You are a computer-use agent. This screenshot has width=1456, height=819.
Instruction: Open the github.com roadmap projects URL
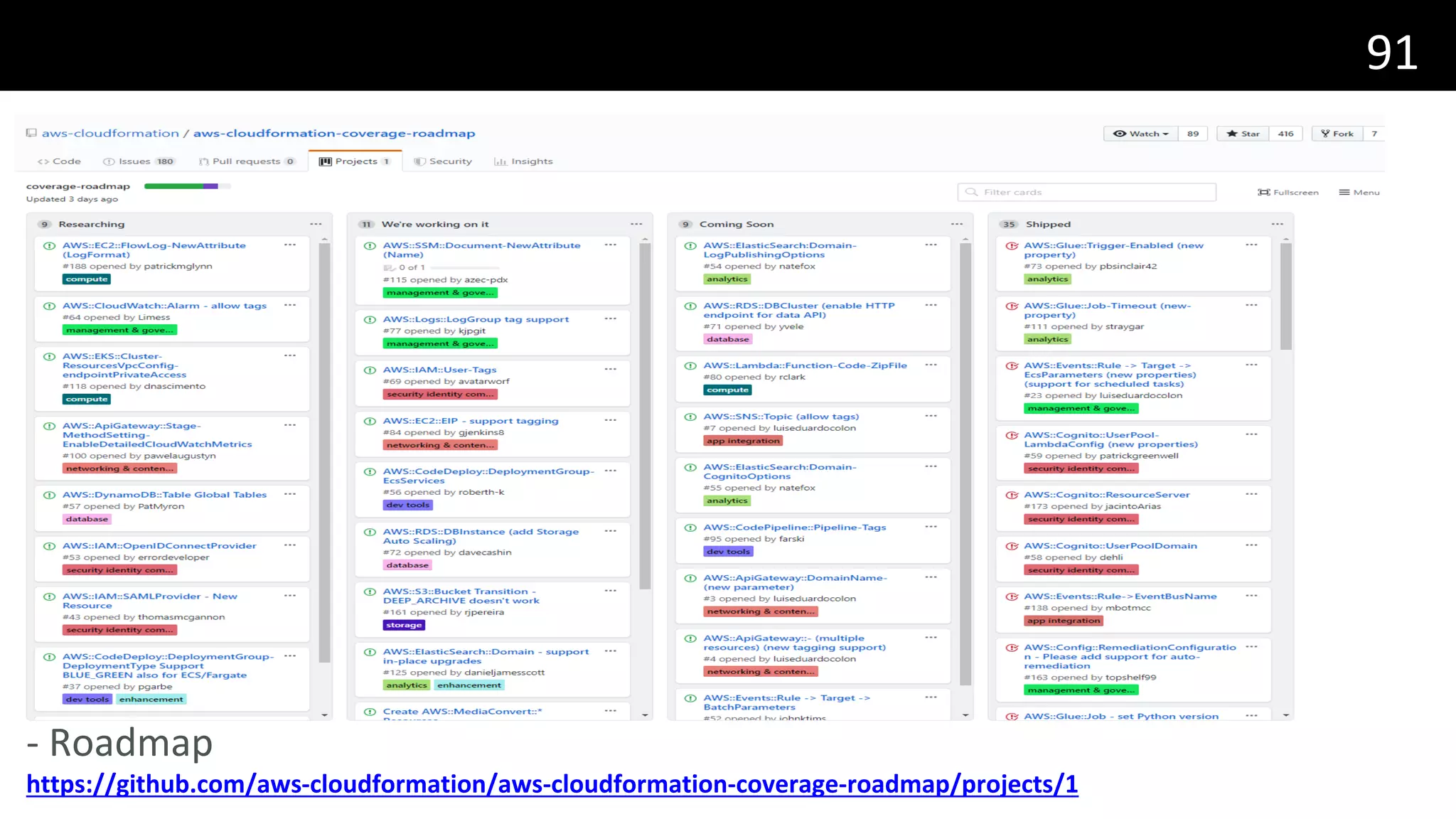(x=552, y=784)
